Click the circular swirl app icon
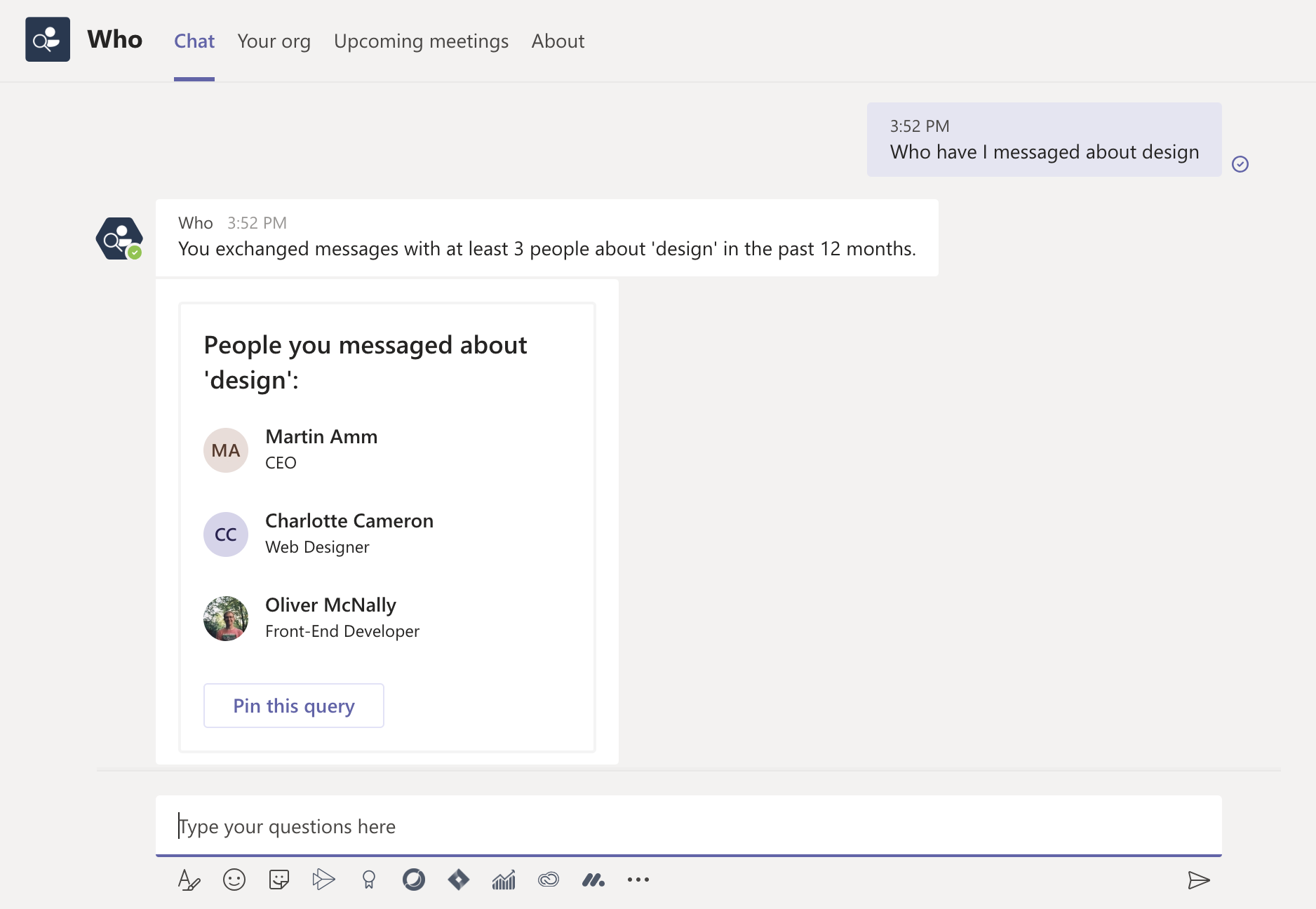Screen dimensions: 1316x909 tap(414, 880)
